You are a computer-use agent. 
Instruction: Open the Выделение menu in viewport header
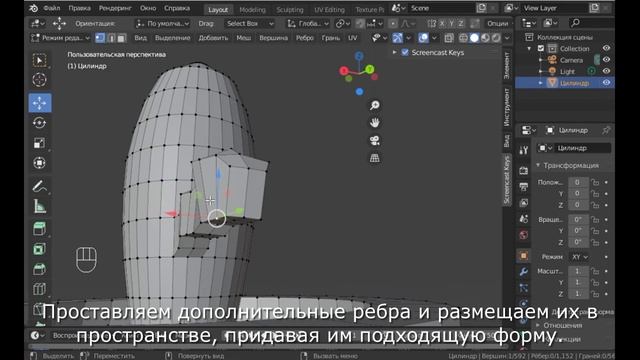(x=172, y=38)
